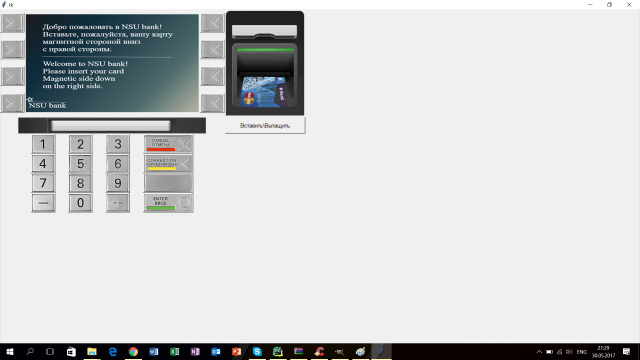Open Task View from the taskbar

(50, 351)
